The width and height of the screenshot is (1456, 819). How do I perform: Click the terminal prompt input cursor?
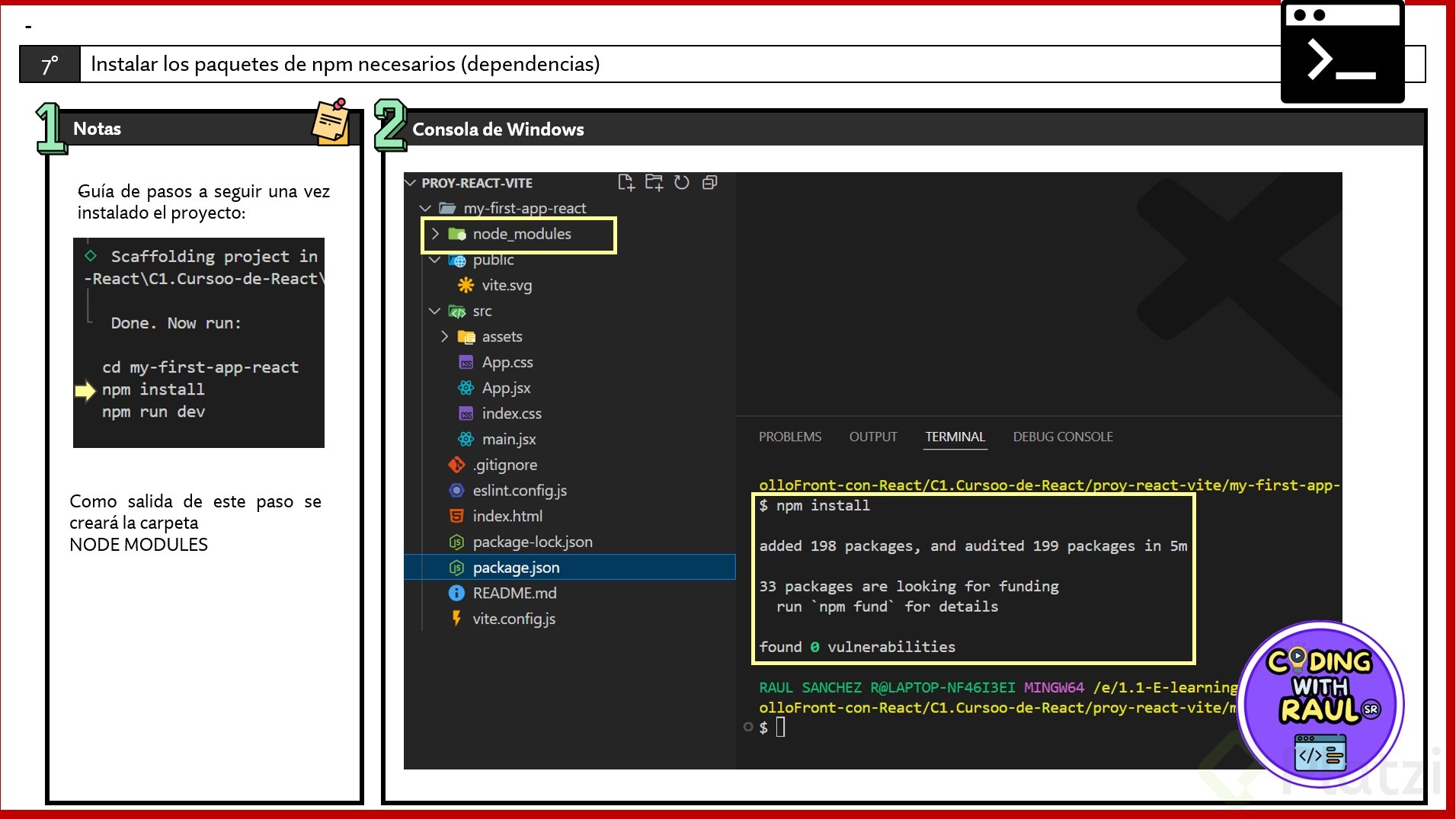click(x=780, y=728)
